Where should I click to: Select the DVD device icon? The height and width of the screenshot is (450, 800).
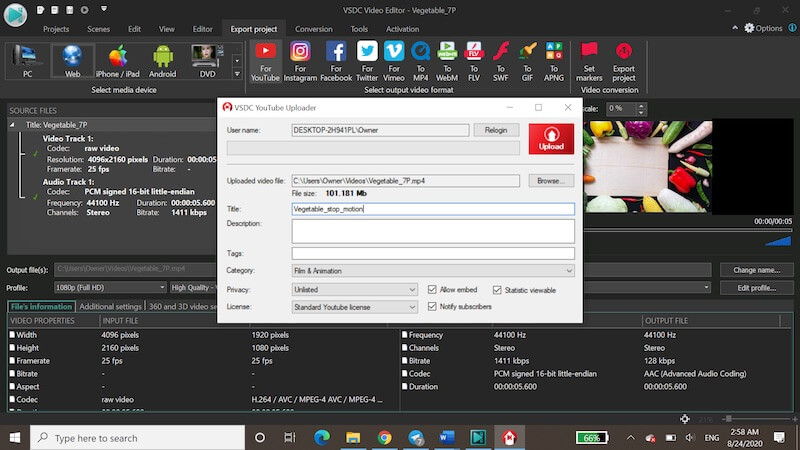(207, 61)
